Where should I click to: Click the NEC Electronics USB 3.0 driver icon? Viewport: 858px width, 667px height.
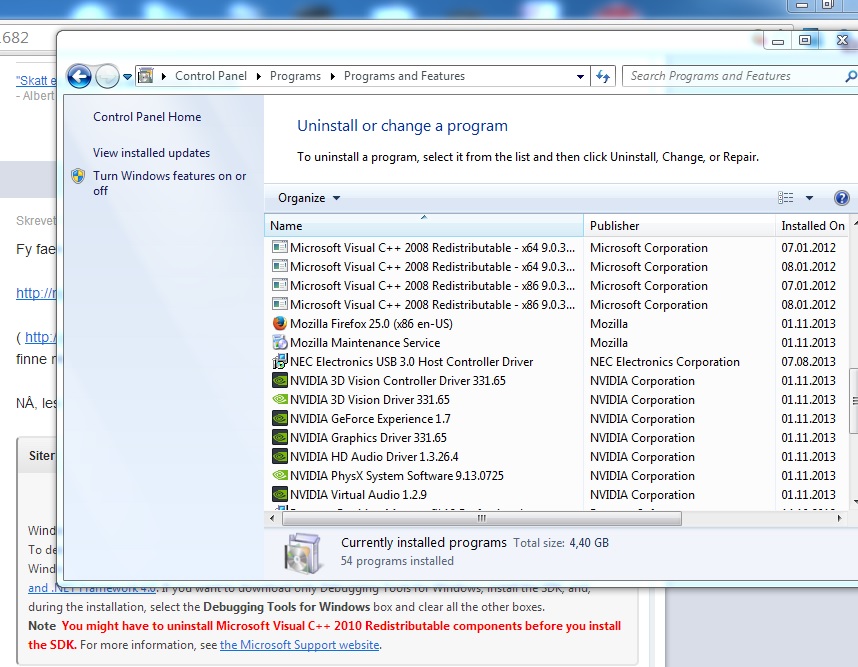[x=280, y=361]
